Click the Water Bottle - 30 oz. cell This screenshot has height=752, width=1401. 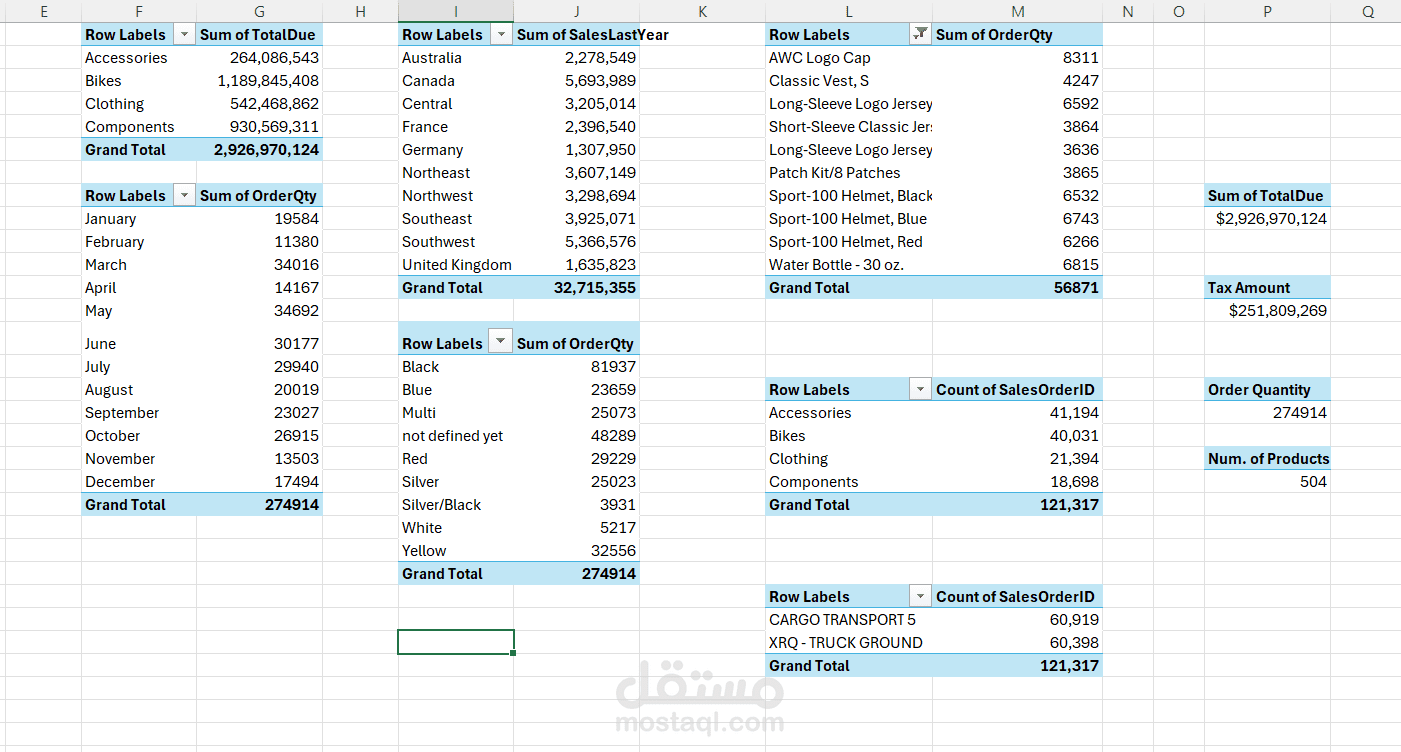[835, 265]
